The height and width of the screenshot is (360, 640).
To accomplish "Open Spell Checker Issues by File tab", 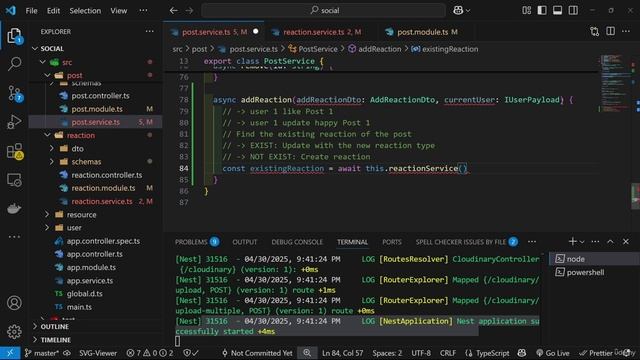I will point(467,242).
